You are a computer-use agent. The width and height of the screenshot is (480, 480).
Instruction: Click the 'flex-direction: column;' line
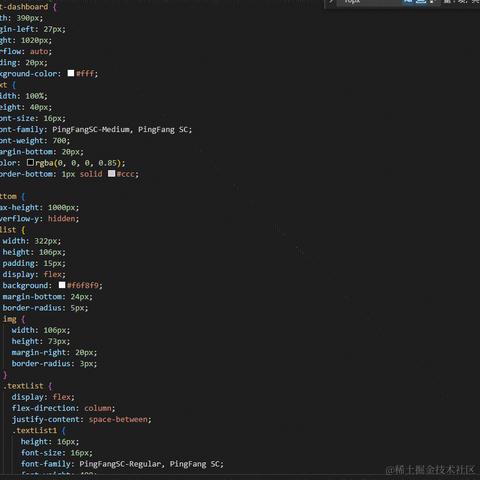pyautogui.click(x=63, y=408)
